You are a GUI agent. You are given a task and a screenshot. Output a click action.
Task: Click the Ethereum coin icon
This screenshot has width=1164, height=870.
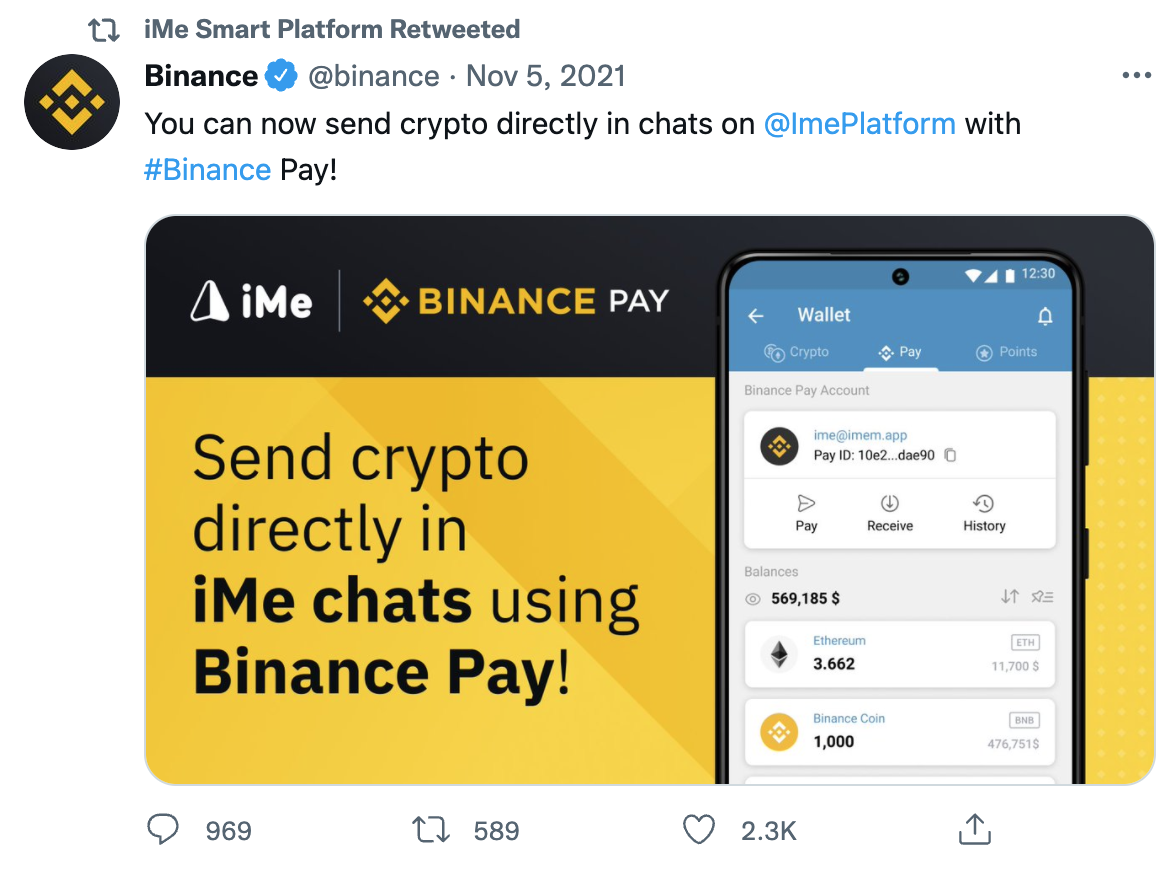click(x=778, y=655)
